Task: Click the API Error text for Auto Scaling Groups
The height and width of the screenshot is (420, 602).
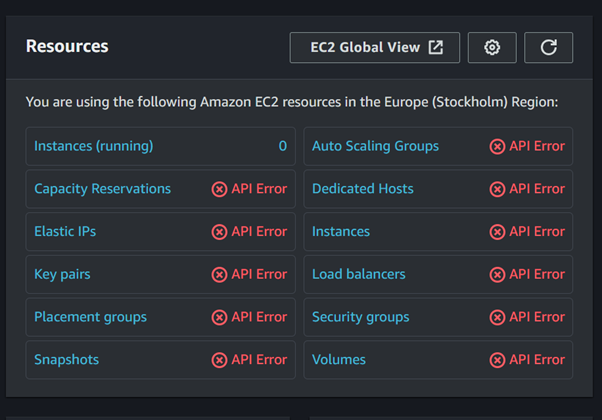Action: 537,146
